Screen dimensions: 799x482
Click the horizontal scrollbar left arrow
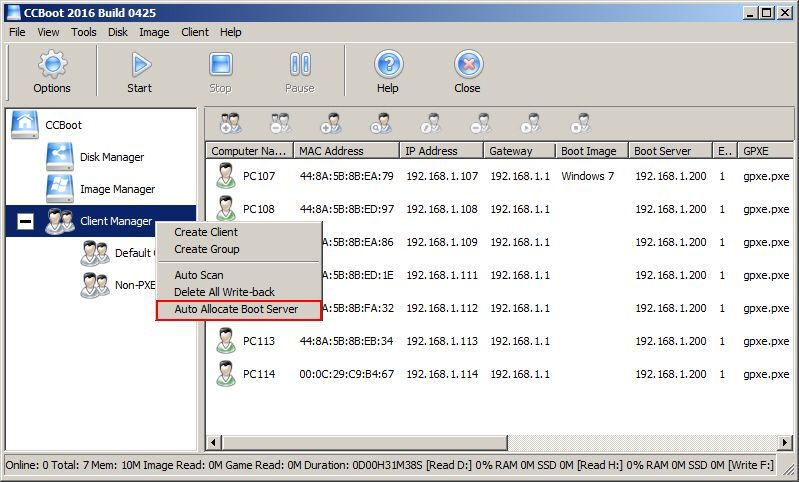pos(214,442)
